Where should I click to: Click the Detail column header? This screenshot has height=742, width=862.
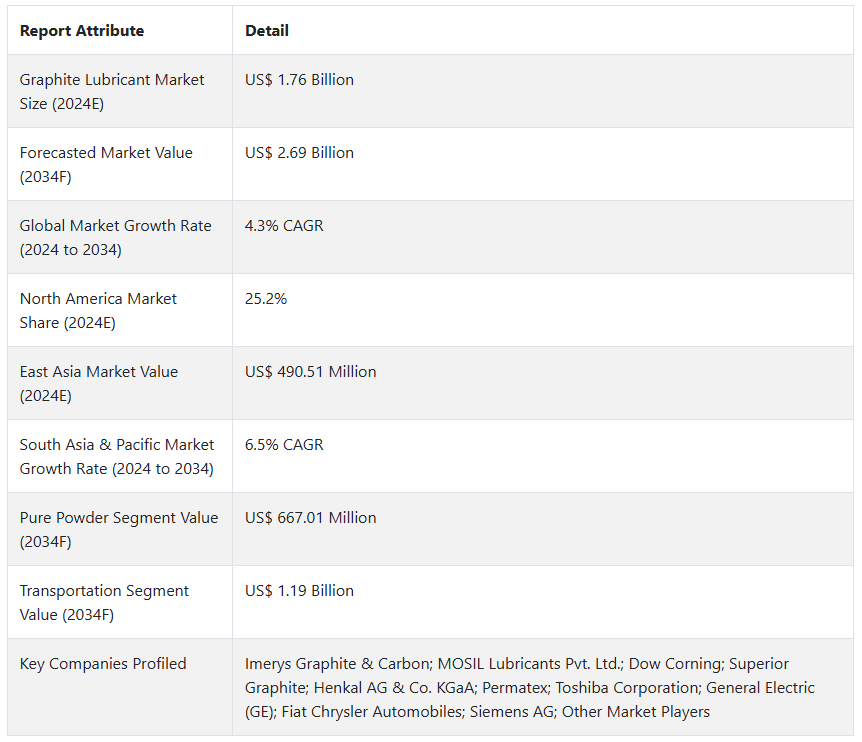coord(267,31)
